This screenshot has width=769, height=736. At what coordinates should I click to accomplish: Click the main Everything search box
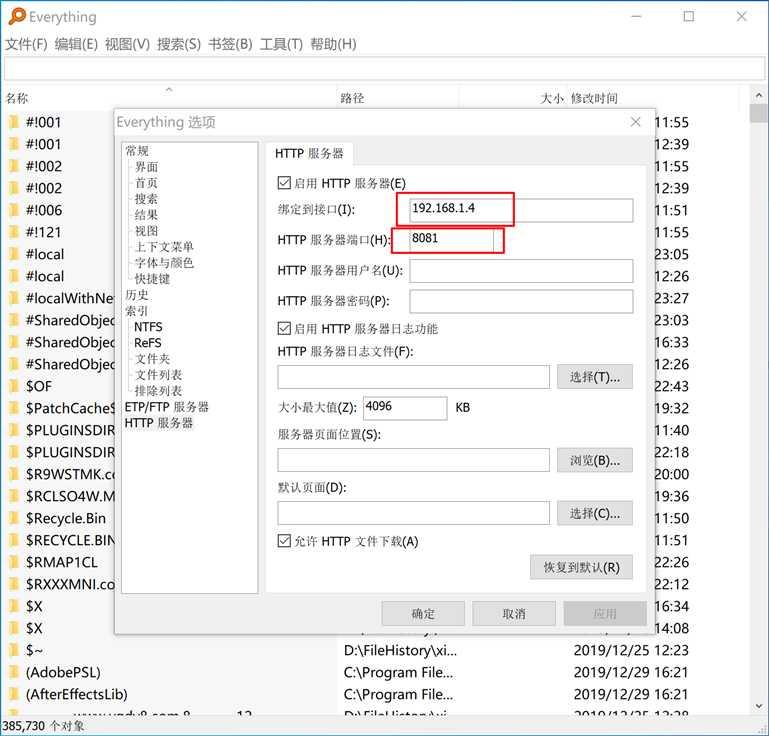[384, 69]
